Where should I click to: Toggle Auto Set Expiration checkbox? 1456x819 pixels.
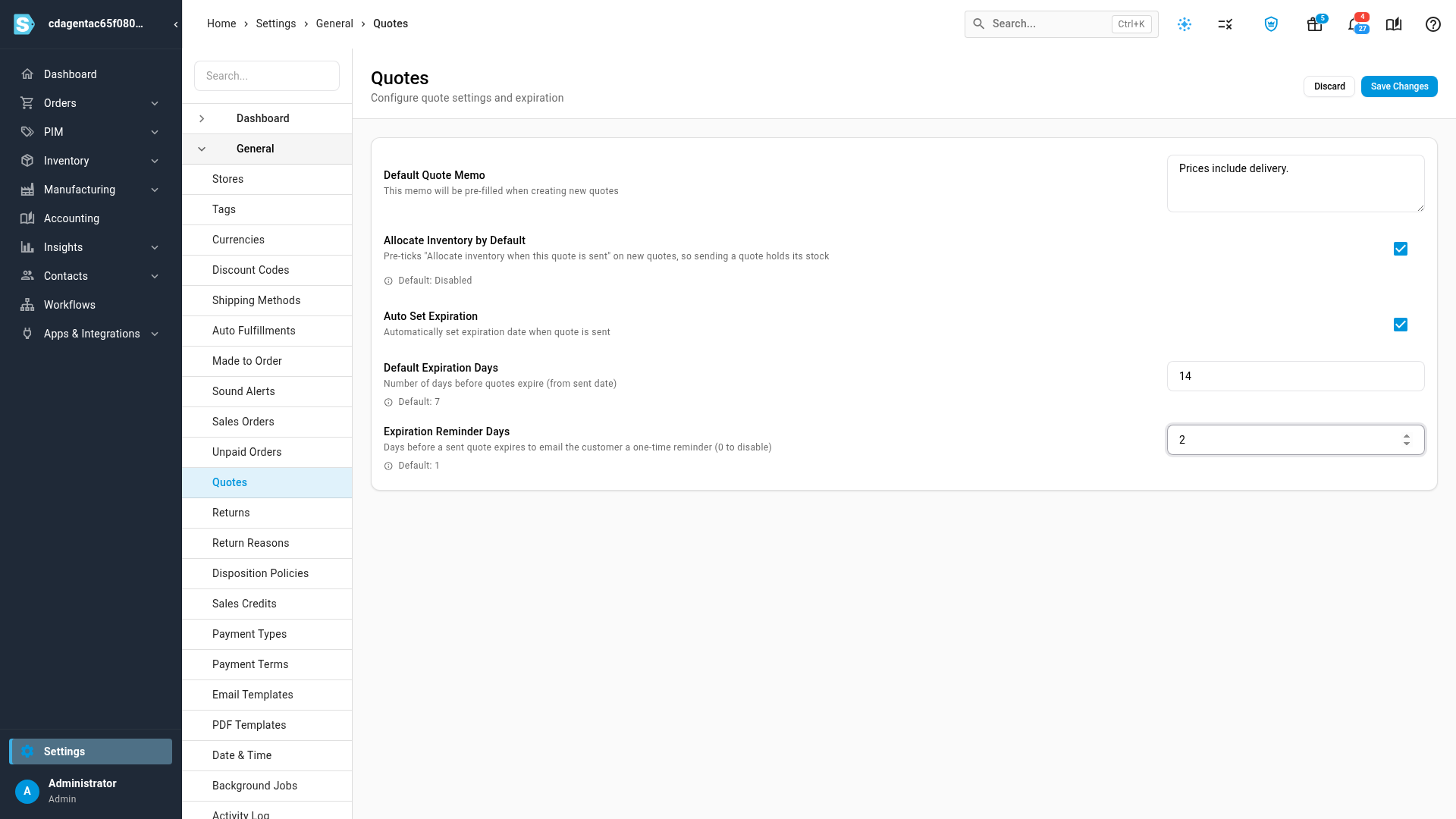(x=1401, y=325)
